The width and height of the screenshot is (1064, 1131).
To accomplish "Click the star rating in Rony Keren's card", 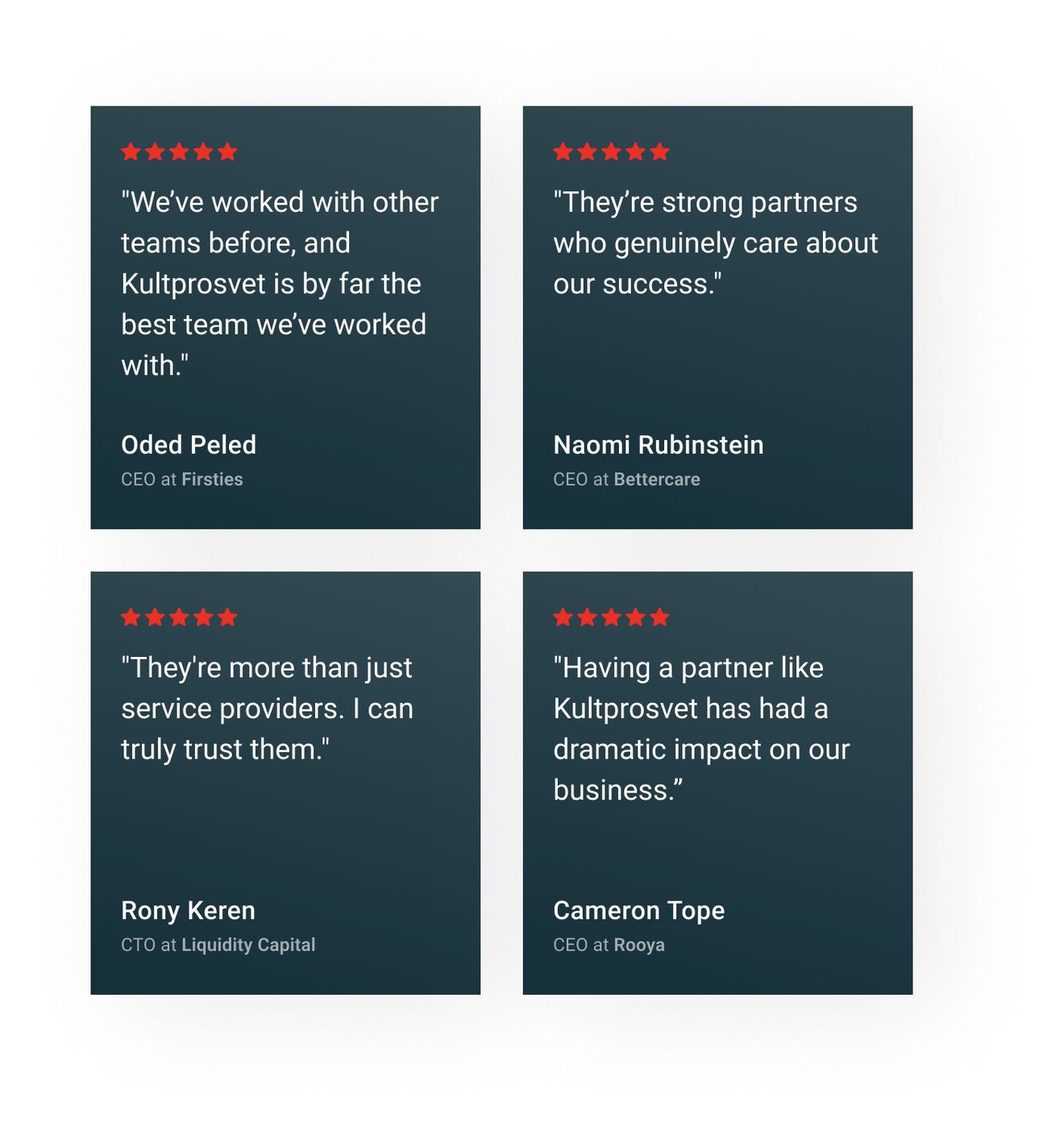I will (x=179, y=617).
